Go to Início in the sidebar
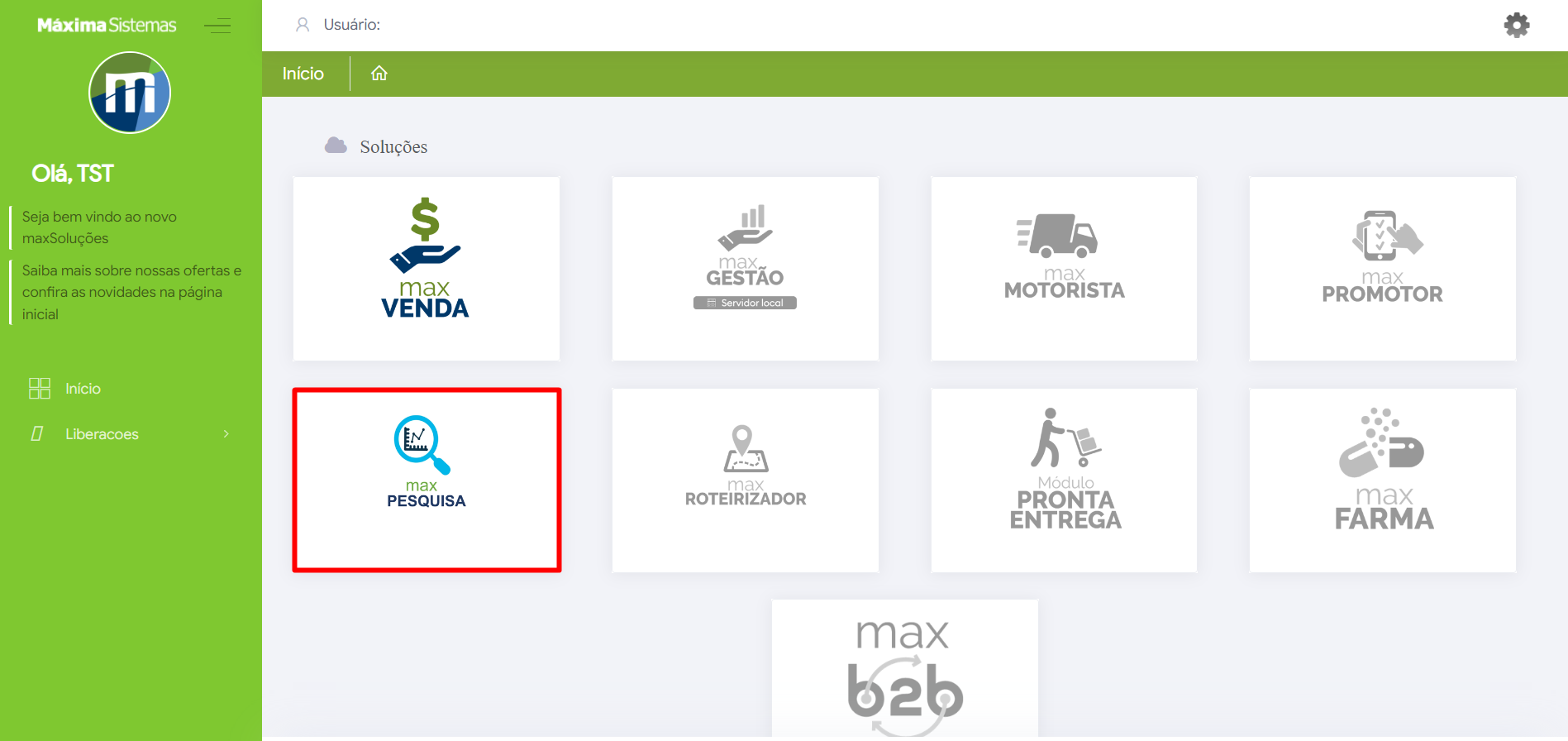1568x741 pixels. [83, 389]
